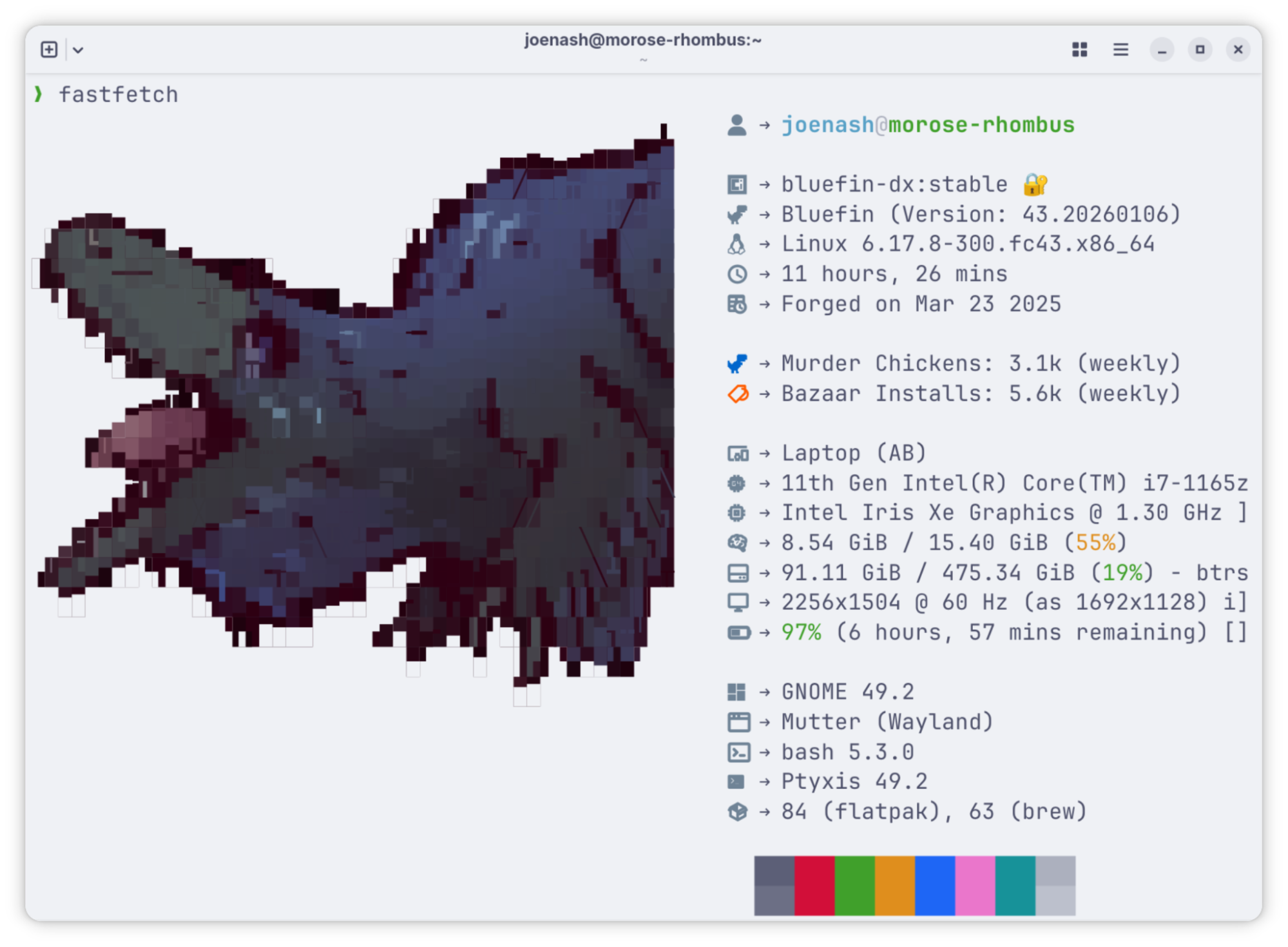The image size is (1288, 947).
Task: Click the teal color swatch block
Action: coord(1015,885)
